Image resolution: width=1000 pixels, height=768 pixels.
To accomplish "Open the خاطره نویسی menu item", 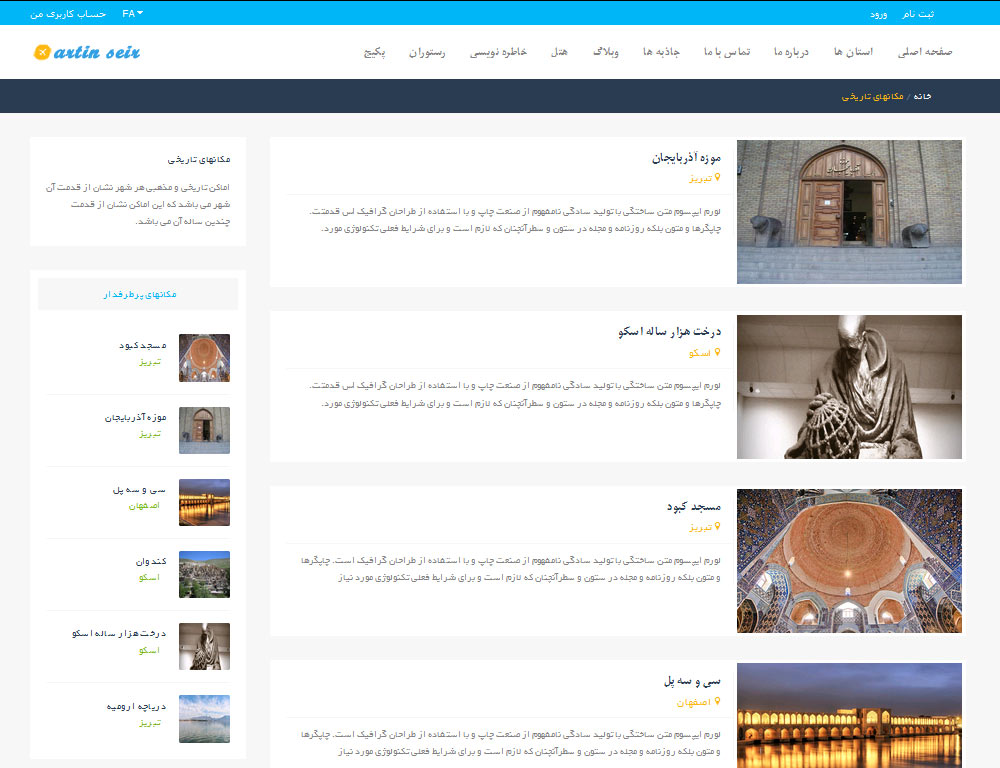I will 498,52.
